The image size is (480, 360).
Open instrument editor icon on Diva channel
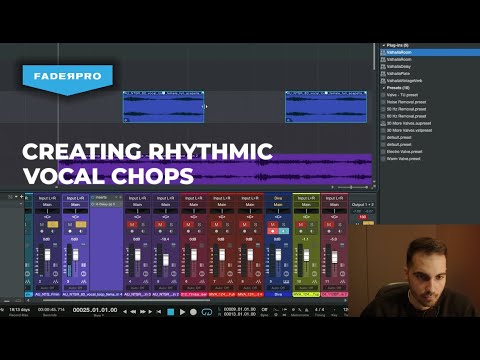(x=286, y=274)
